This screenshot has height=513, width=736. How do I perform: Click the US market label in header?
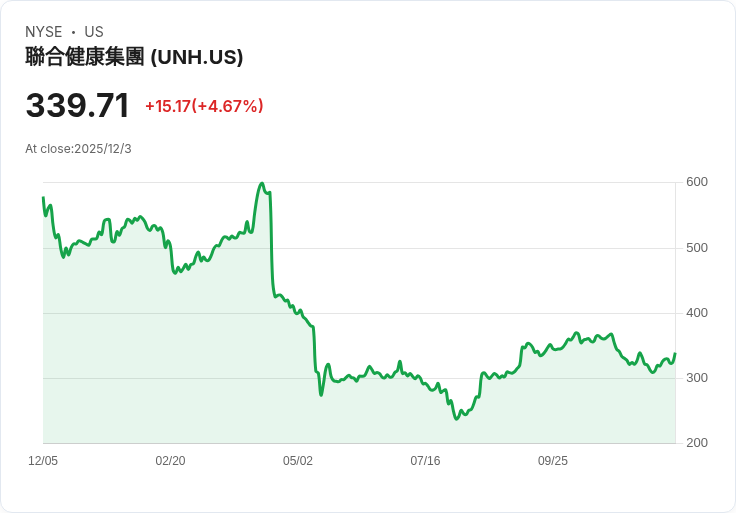click(x=94, y=32)
